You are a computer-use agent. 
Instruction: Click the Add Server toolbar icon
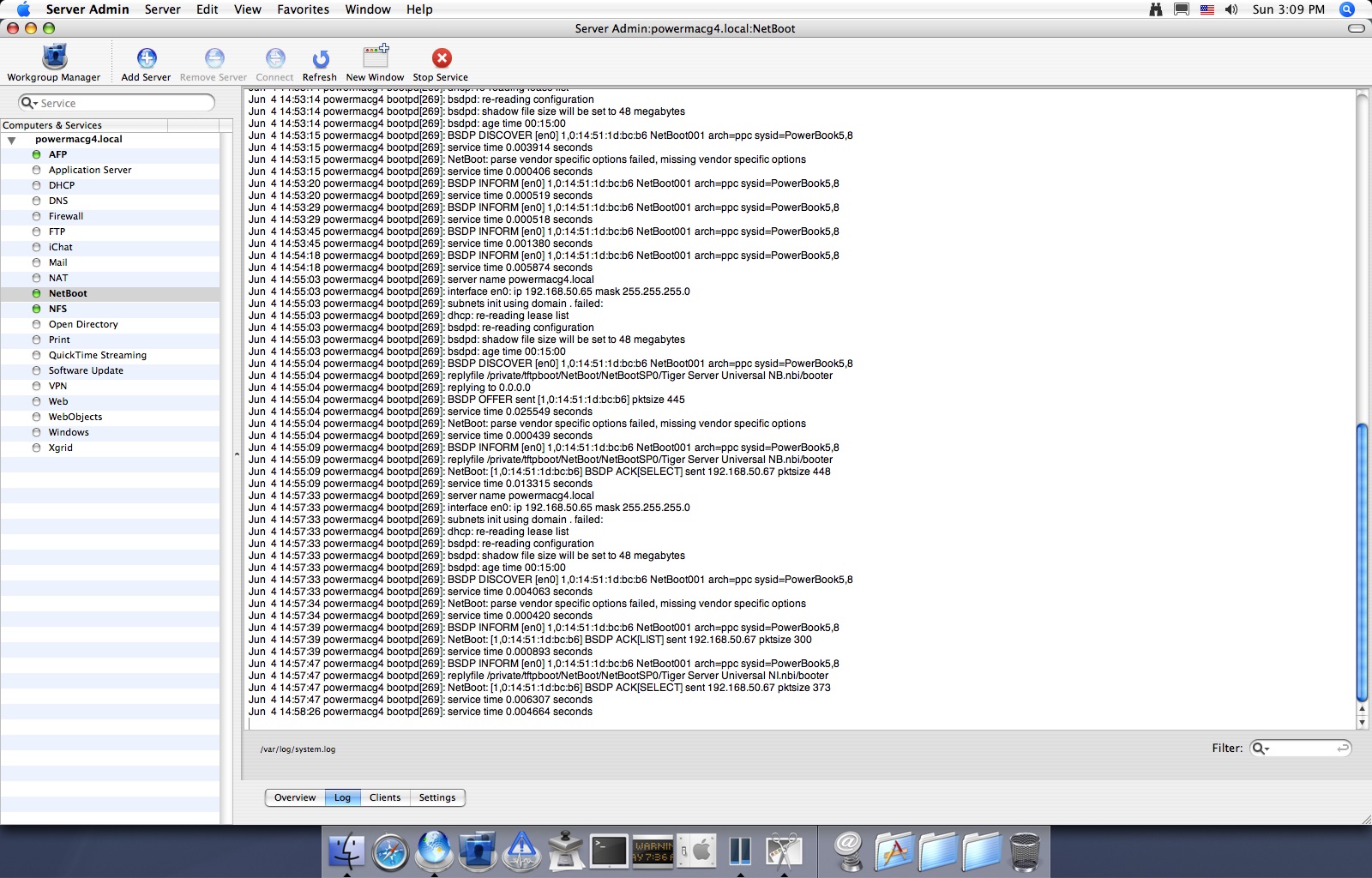coord(146,63)
